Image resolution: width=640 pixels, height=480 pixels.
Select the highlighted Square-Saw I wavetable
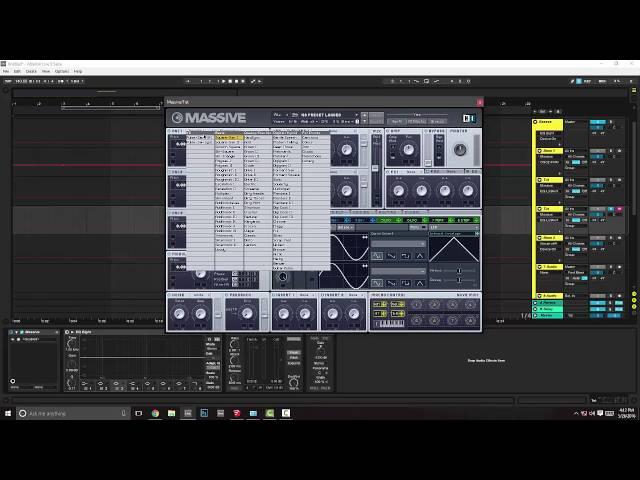(x=229, y=138)
